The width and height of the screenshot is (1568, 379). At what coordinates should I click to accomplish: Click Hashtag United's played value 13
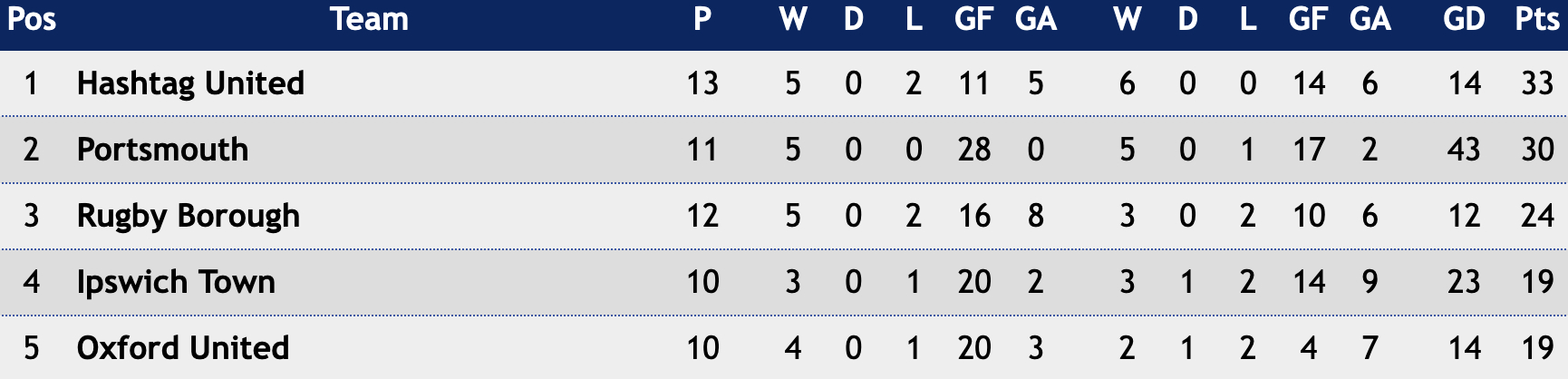click(x=702, y=83)
